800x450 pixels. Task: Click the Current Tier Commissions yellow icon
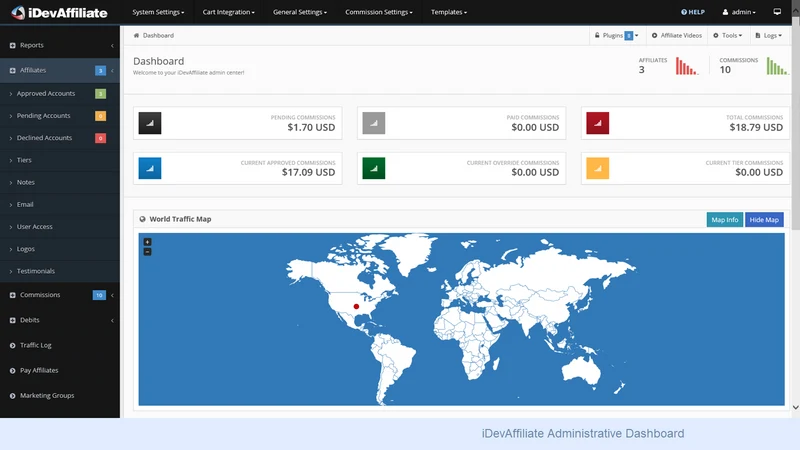tap(597, 168)
